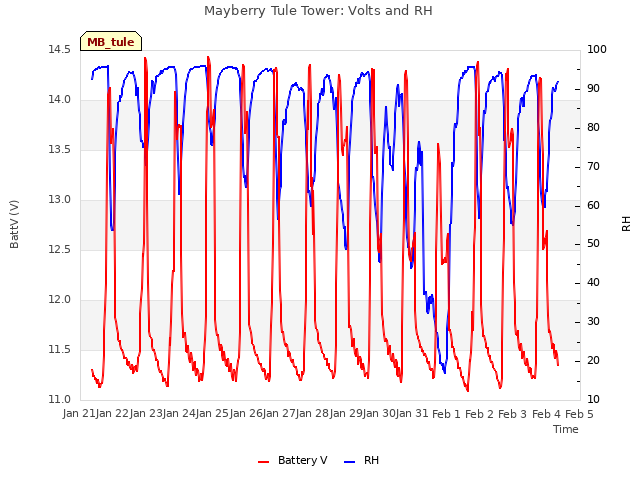Click the 14.0 voltage tick label
The width and height of the screenshot is (640, 480).
coord(60,100)
